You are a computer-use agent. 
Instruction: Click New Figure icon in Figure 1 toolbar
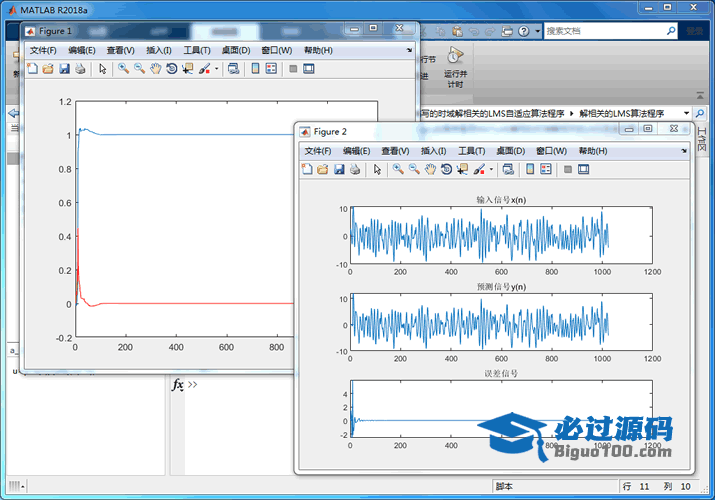click(x=32, y=69)
